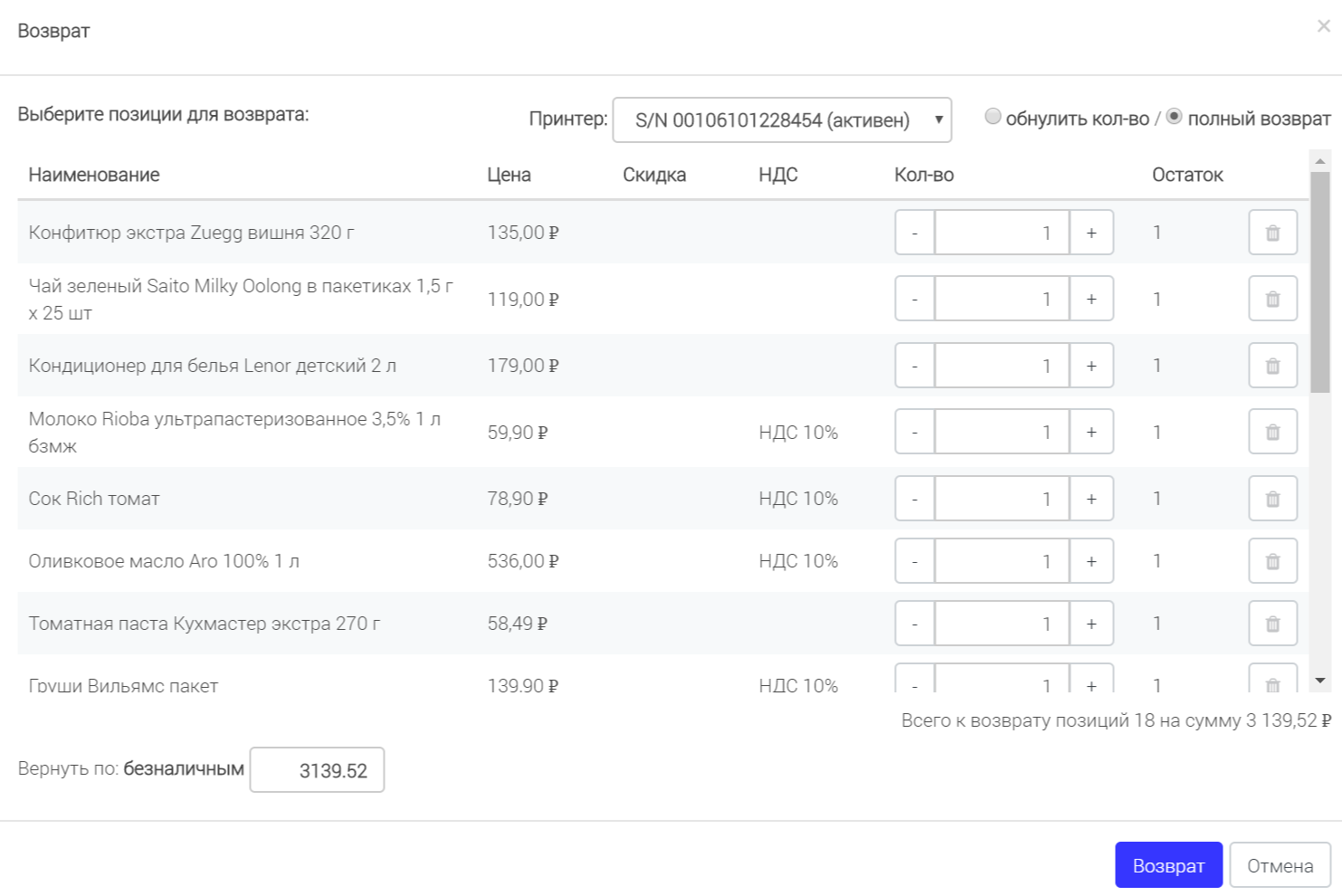This screenshot has height=896, width=1342.
Task: Increase quantity for Сок Rich томат
Action: tap(1091, 499)
